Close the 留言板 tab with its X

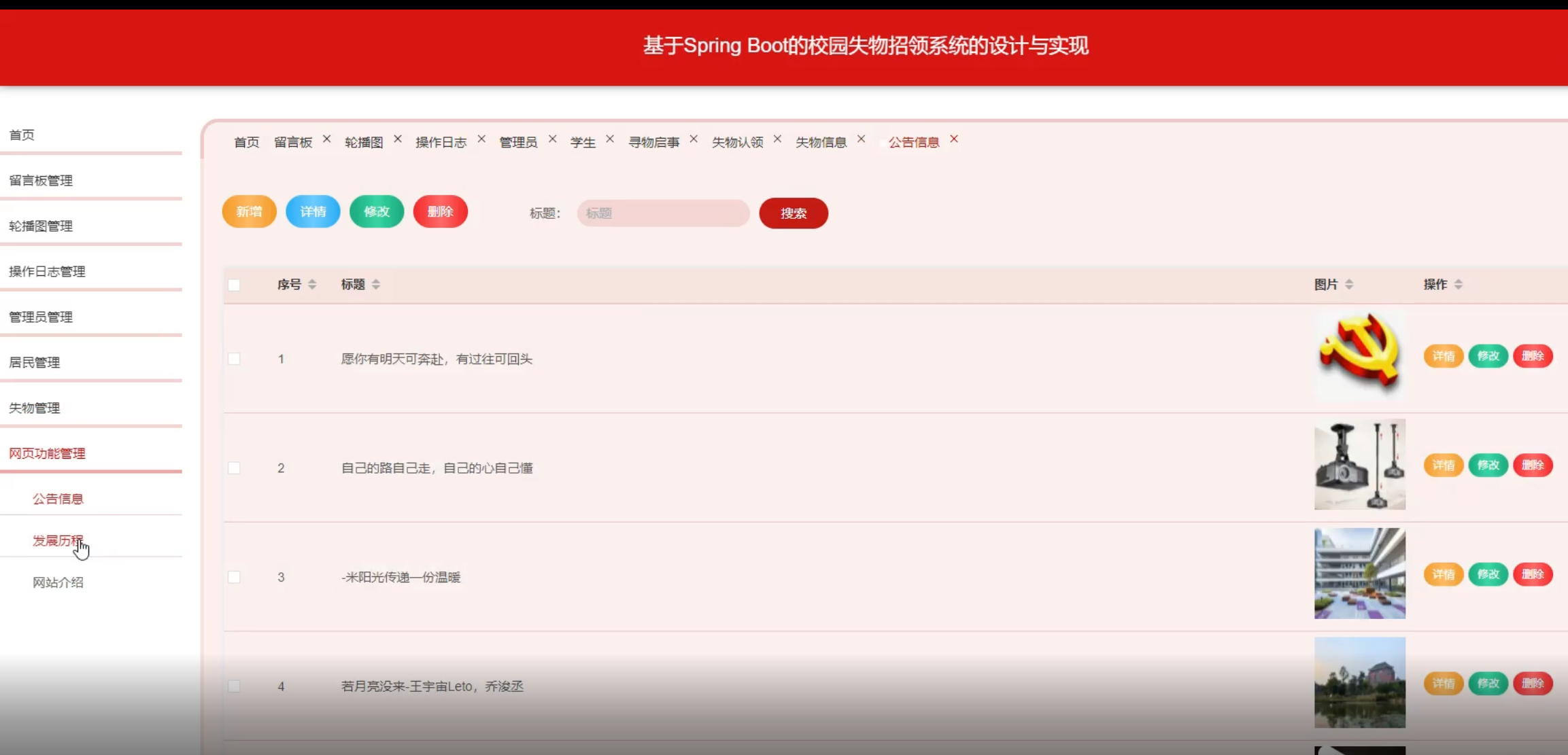click(x=327, y=139)
